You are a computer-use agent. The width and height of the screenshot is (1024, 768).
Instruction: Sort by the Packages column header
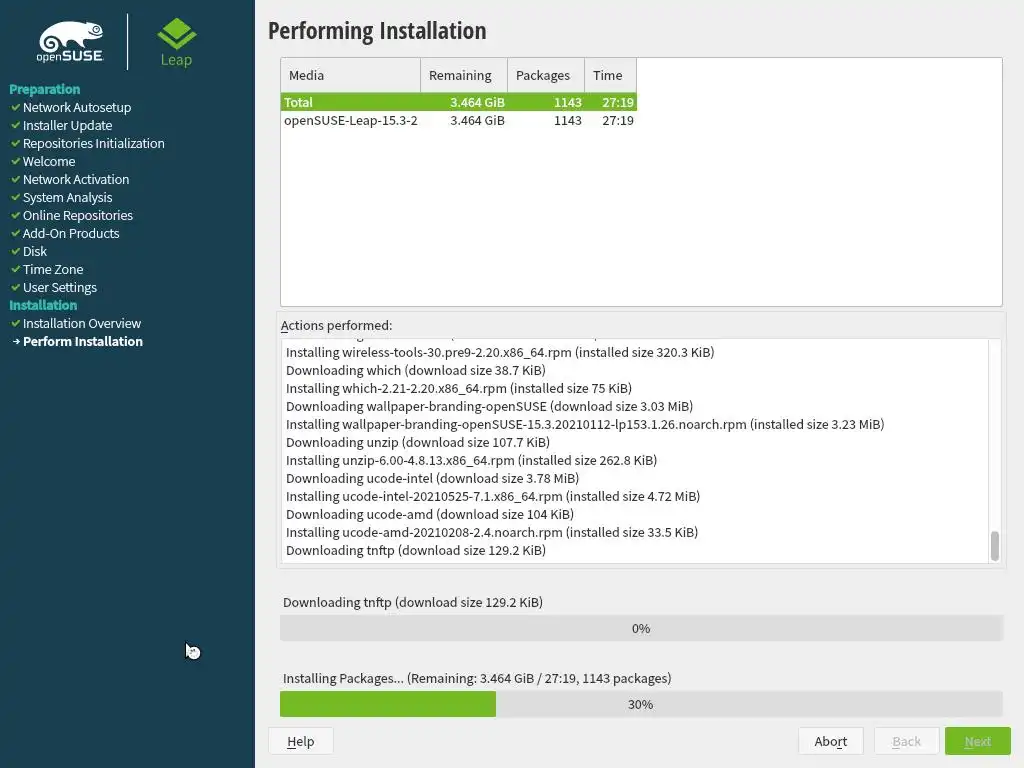[545, 75]
